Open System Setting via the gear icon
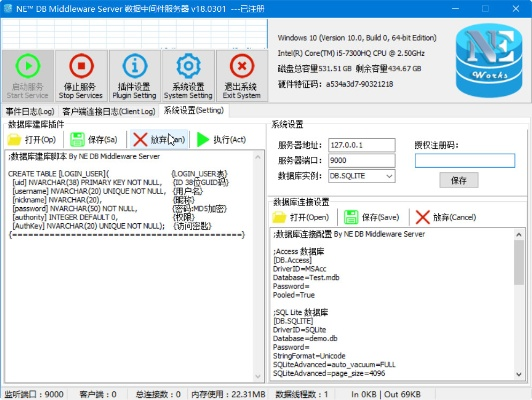 click(x=188, y=66)
